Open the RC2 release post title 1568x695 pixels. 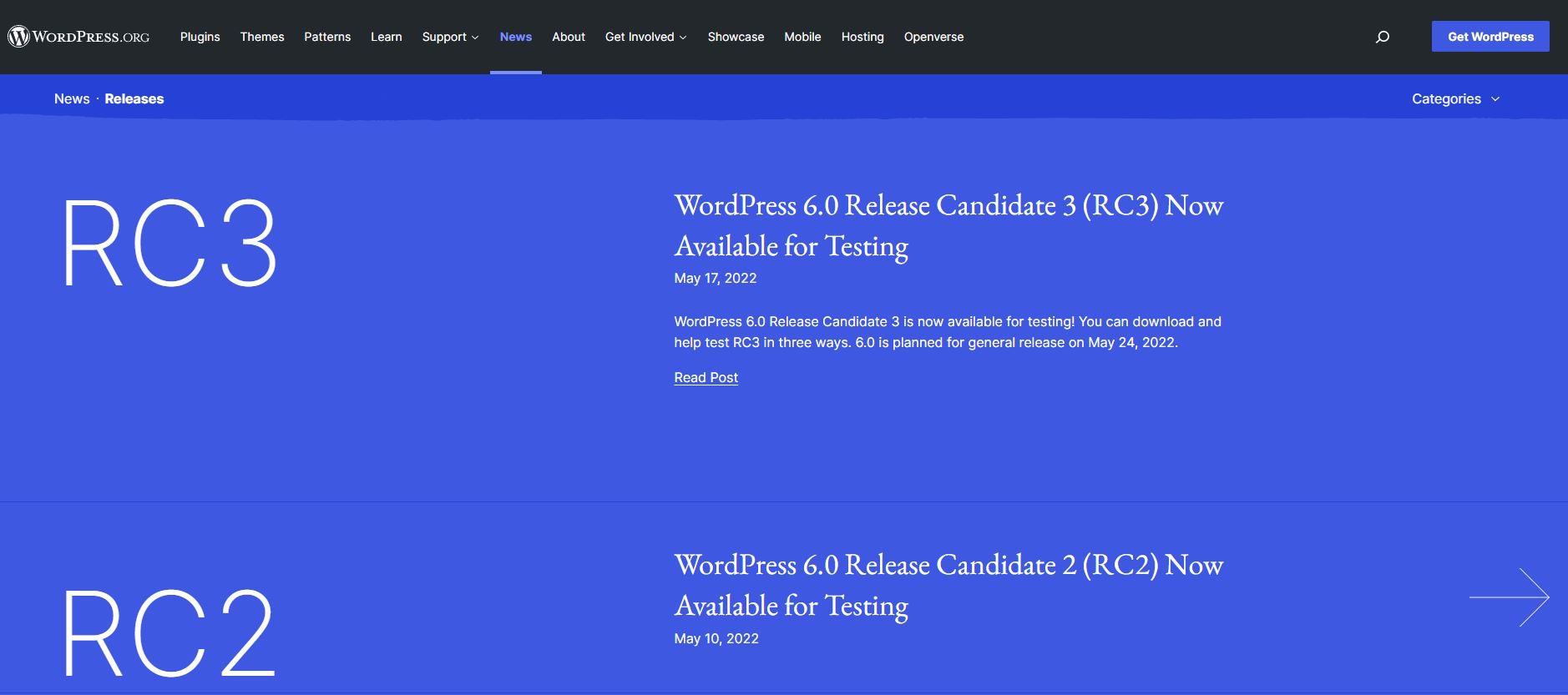click(948, 585)
